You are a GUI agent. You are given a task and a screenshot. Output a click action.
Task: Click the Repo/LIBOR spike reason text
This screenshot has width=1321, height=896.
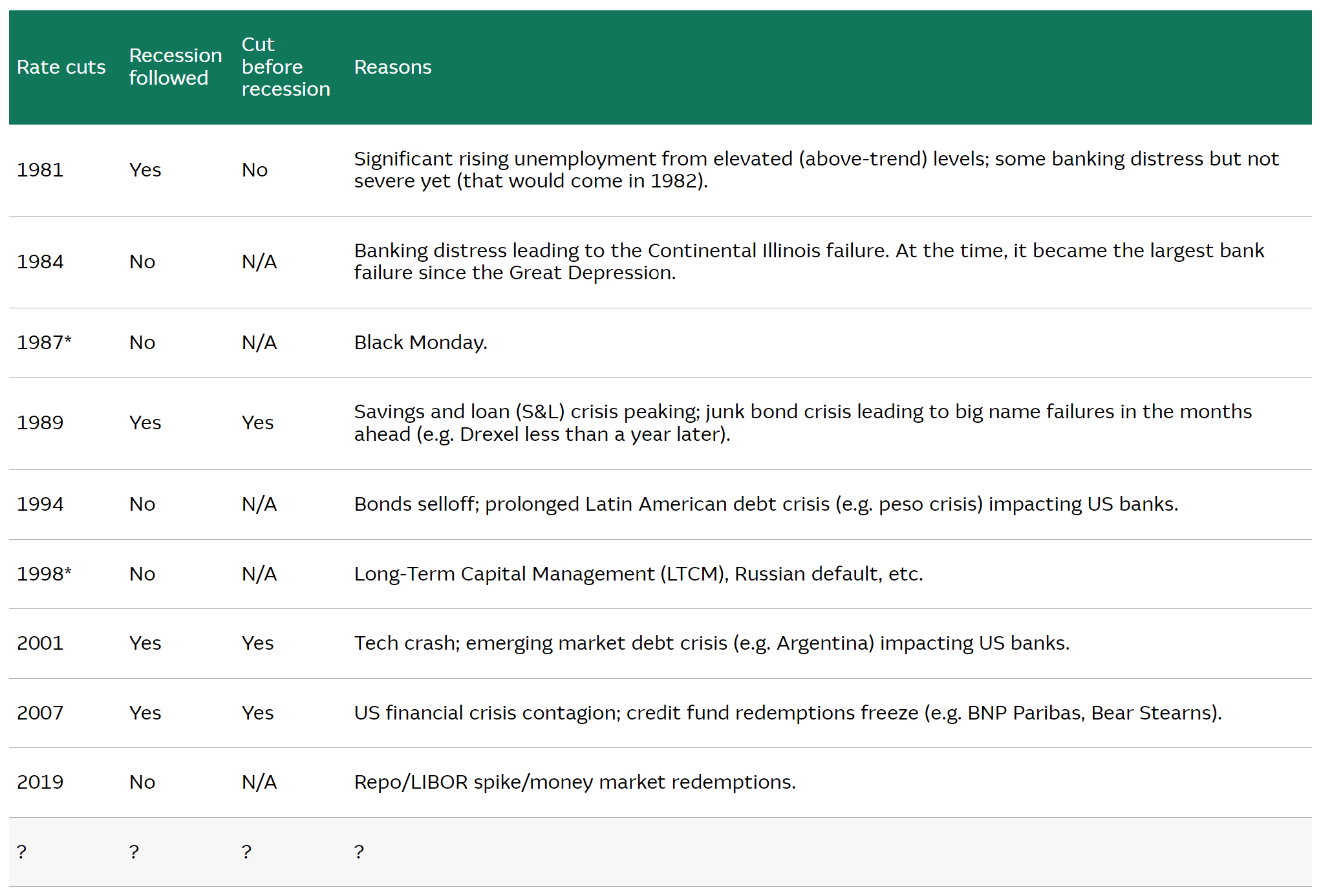coord(574,782)
